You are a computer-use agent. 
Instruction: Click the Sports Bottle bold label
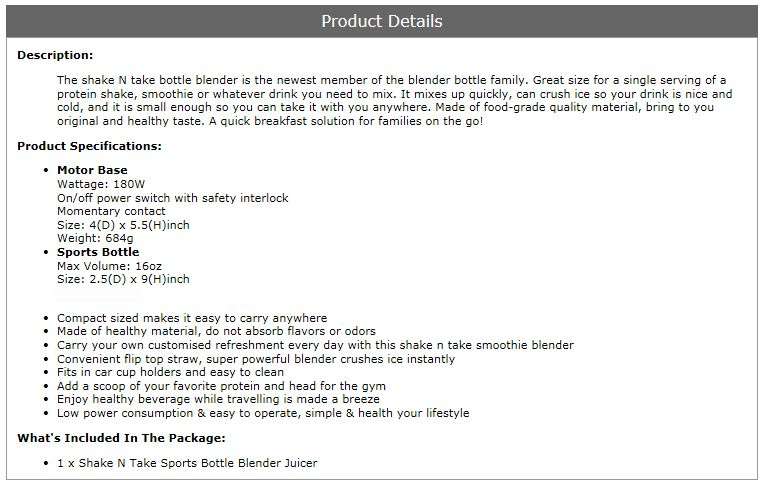98,252
